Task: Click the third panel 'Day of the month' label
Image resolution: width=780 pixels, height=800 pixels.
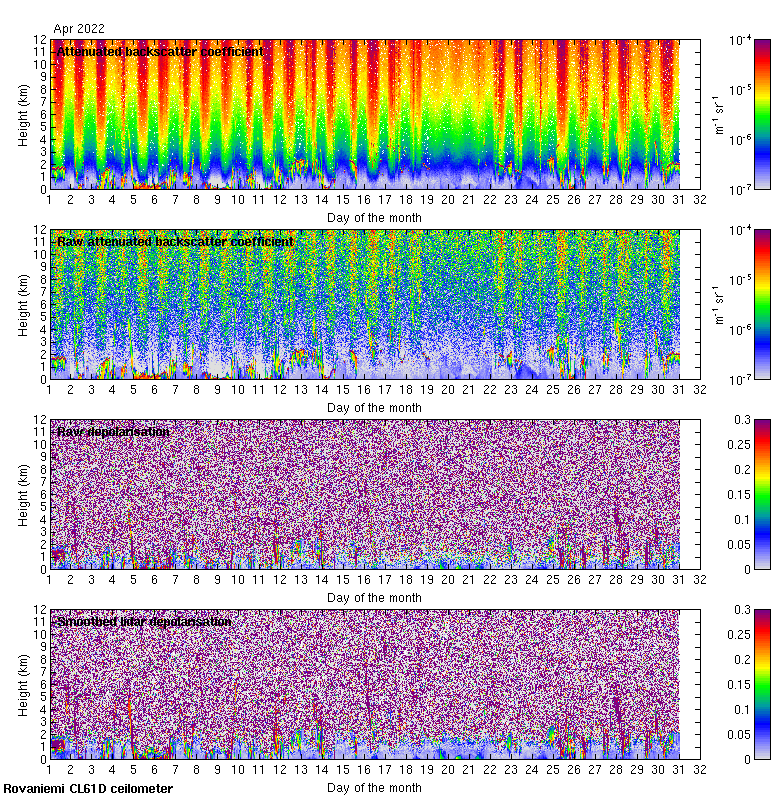Action: click(x=374, y=597)
